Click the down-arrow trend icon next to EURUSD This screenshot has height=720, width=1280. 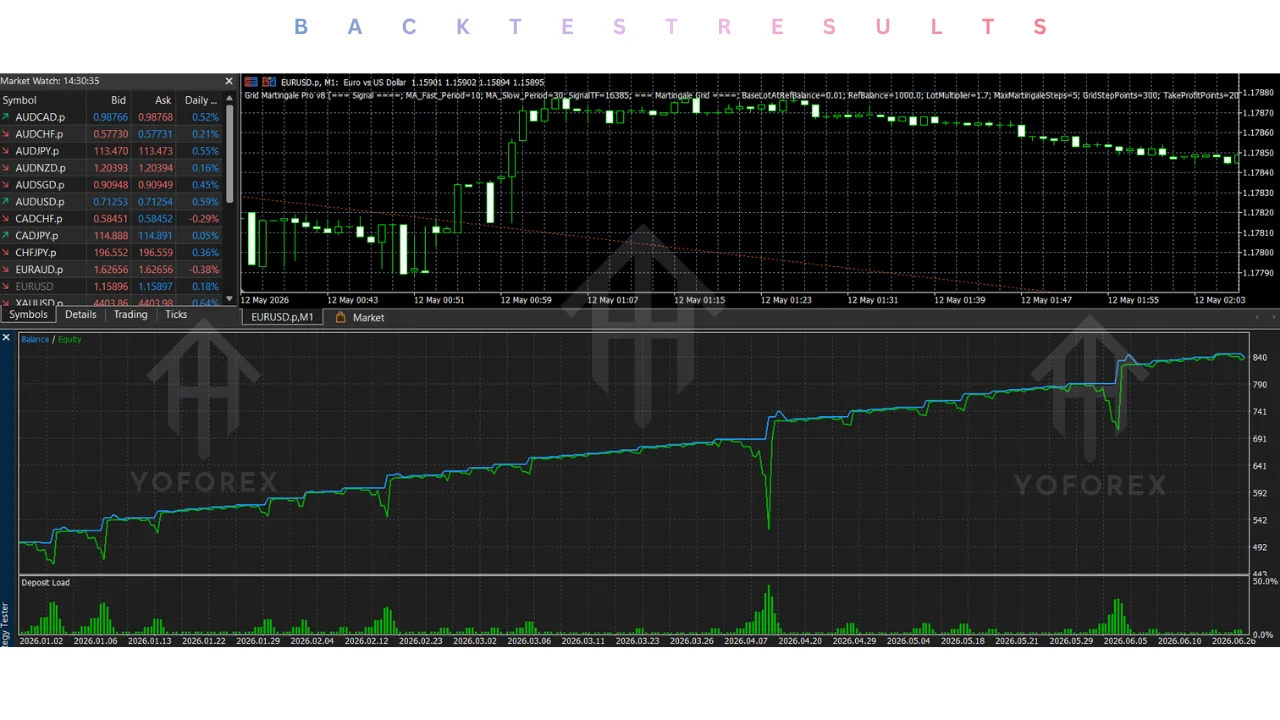pos(6,287)
